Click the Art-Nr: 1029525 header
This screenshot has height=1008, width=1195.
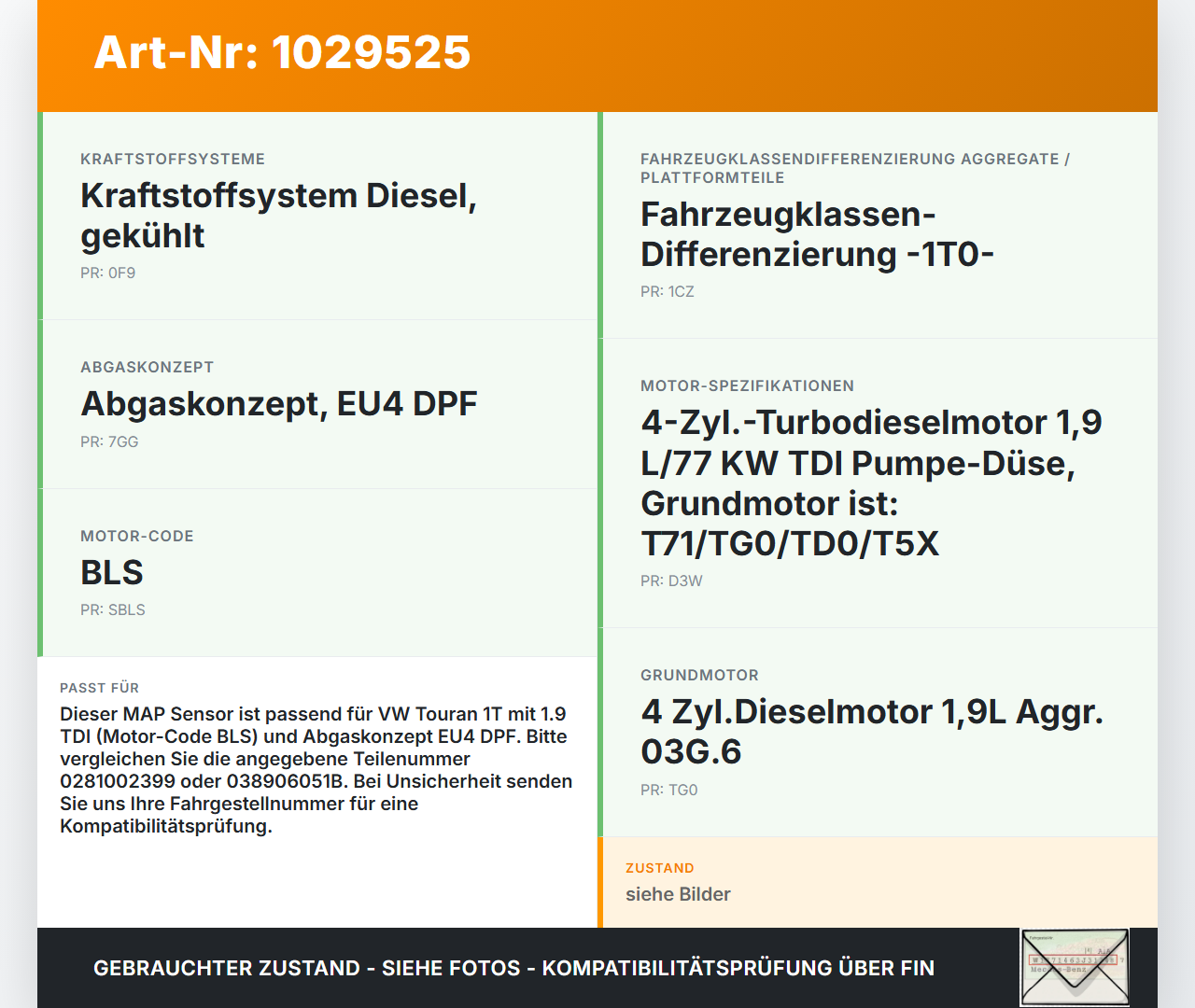tap(282, 53)
